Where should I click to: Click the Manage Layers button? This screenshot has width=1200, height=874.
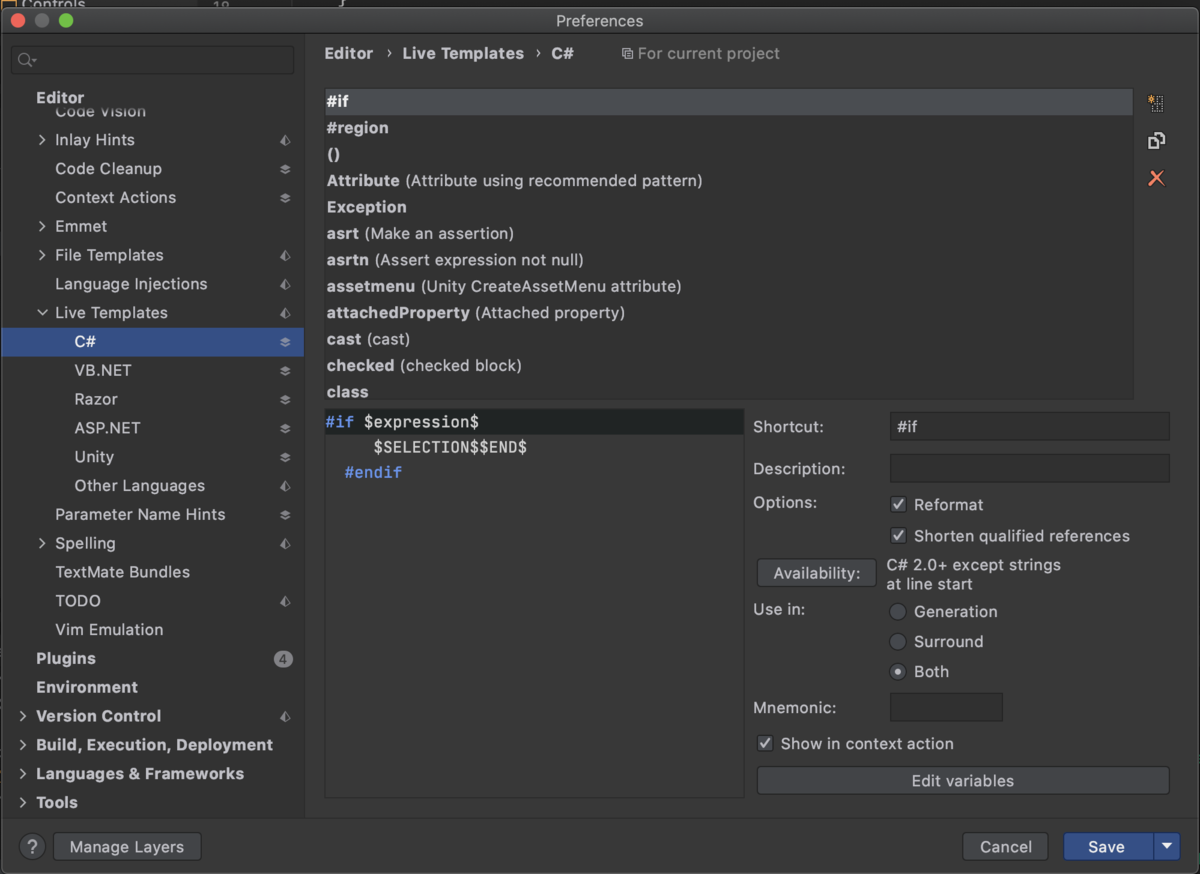tap(127, 847)
